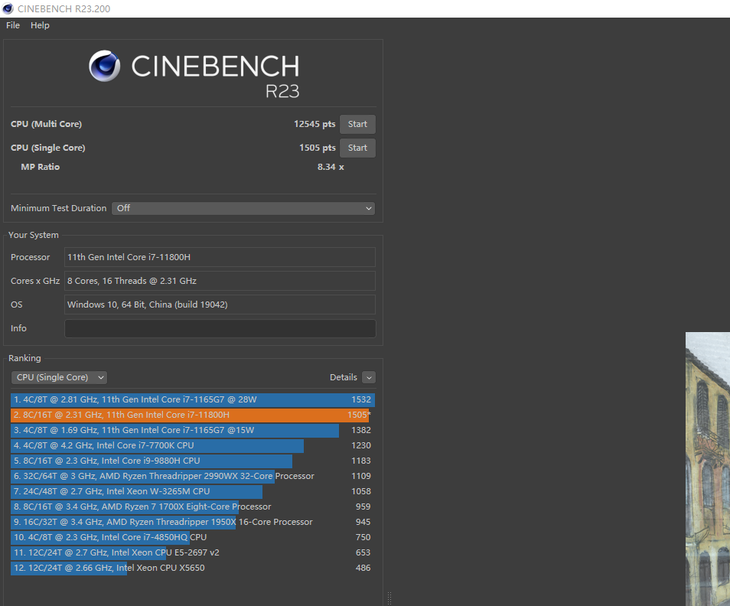Screen dimensions: 730x606
Task: Select the Core i7-7700K ranking row
Action: [x=190, y=445]
